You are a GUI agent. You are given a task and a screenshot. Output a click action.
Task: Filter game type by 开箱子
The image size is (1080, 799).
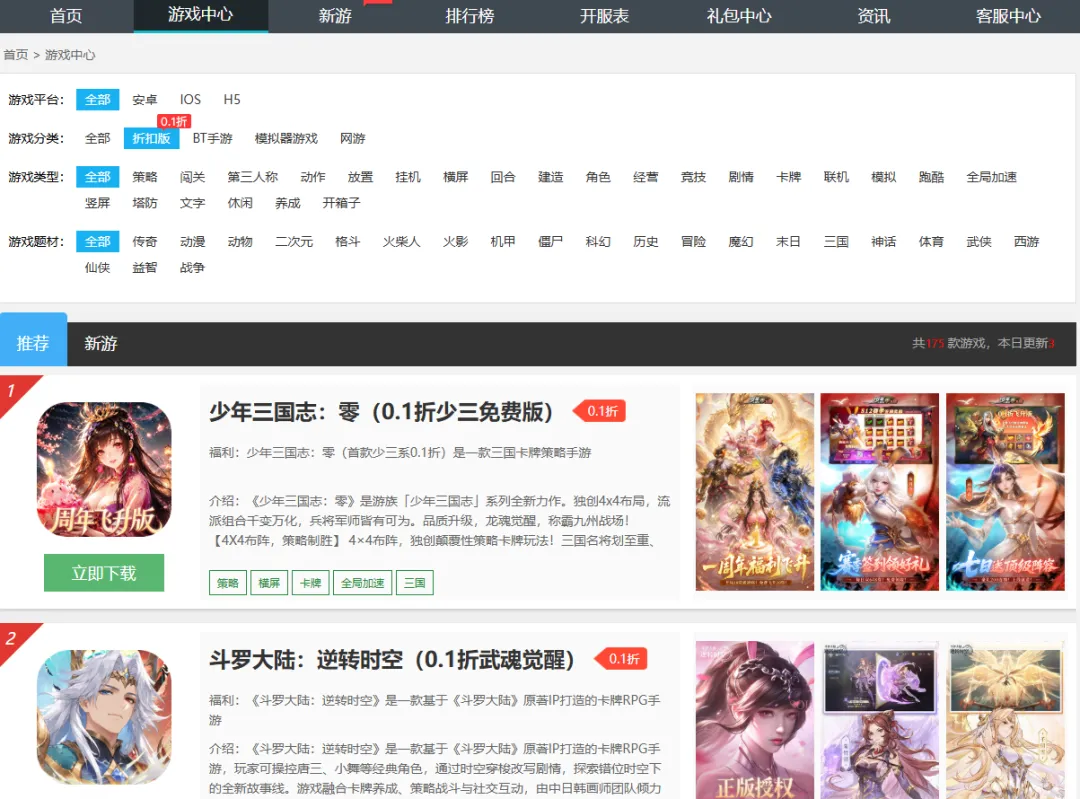pos(342,203)
